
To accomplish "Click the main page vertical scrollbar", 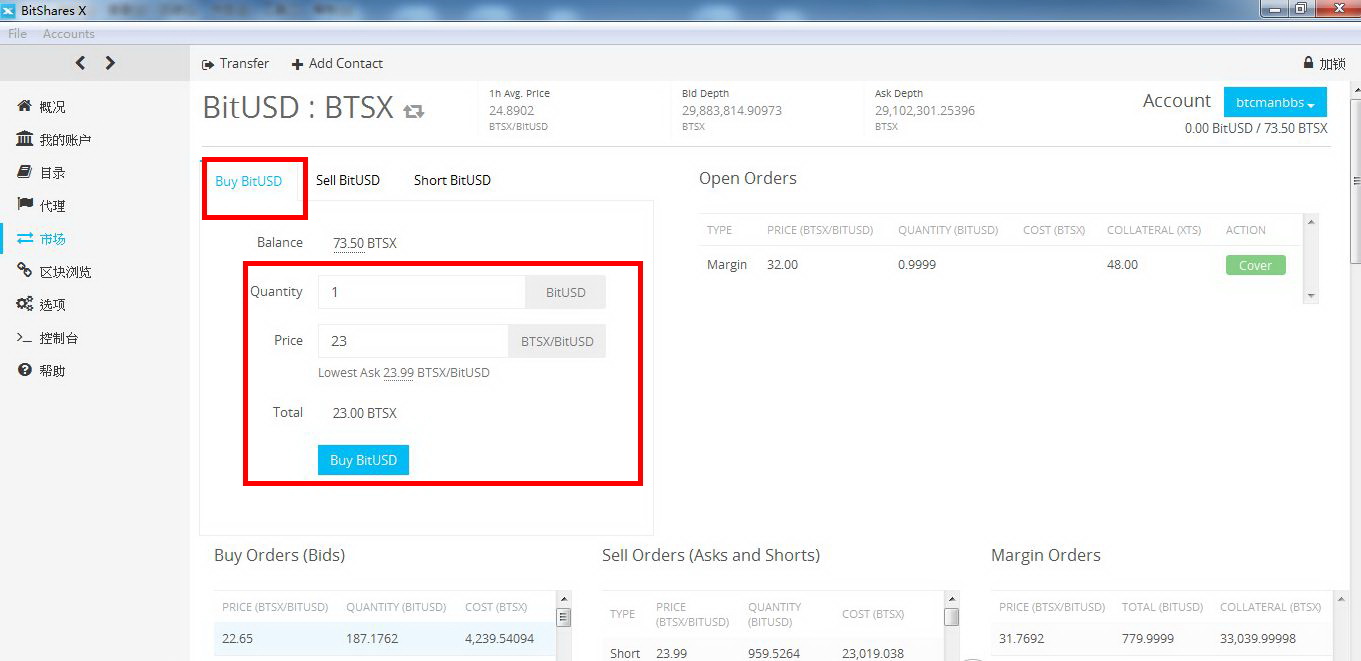I will tap(1355, 370).
